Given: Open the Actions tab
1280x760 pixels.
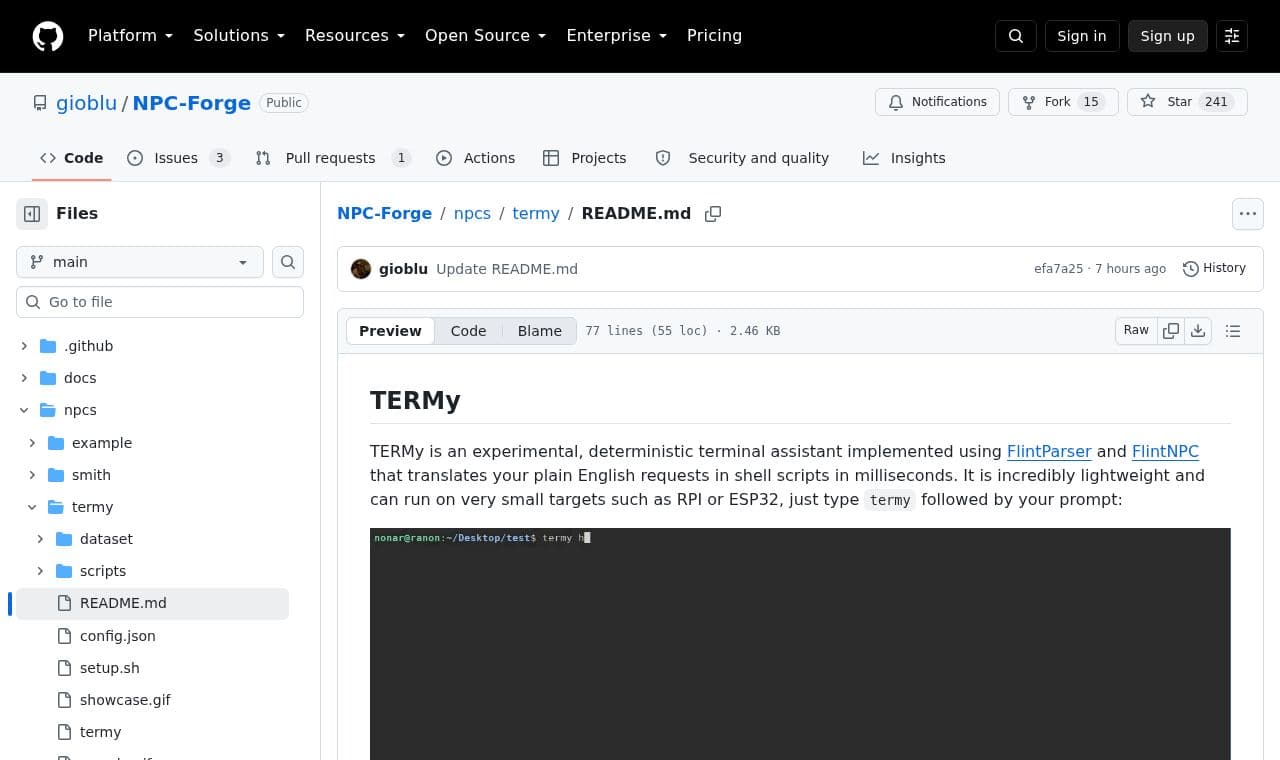Looking at the screenshot, I should pyautogui.click(x=476, y=158).
